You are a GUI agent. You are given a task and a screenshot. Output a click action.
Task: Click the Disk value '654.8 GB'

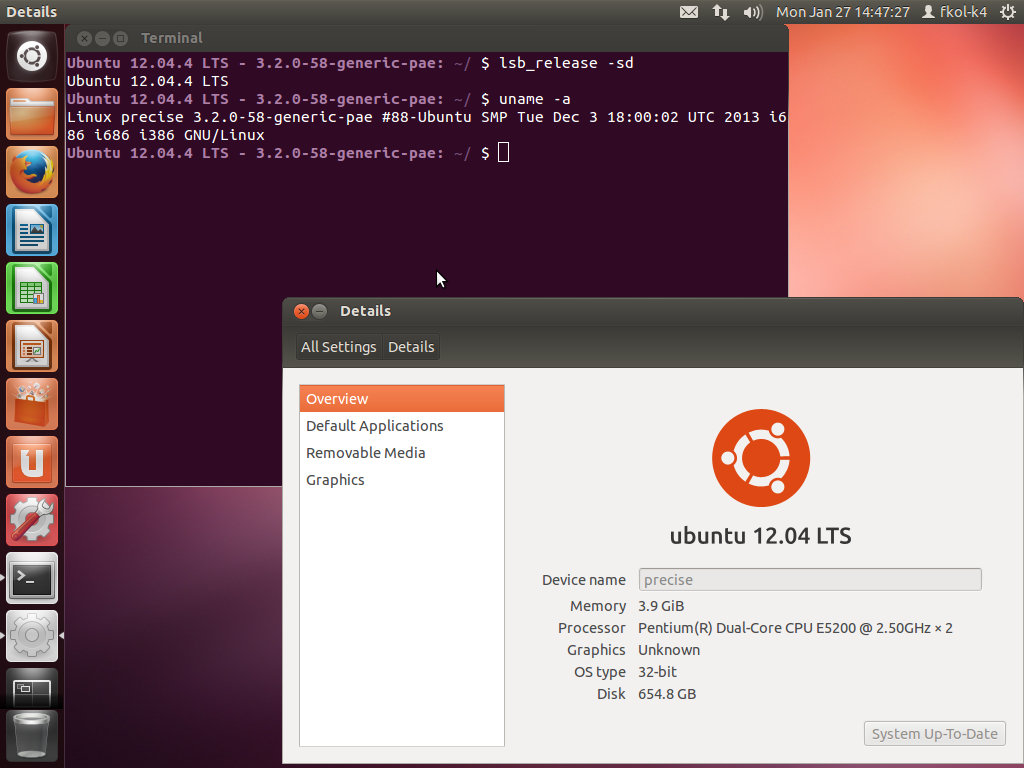(x=667, y=694)
